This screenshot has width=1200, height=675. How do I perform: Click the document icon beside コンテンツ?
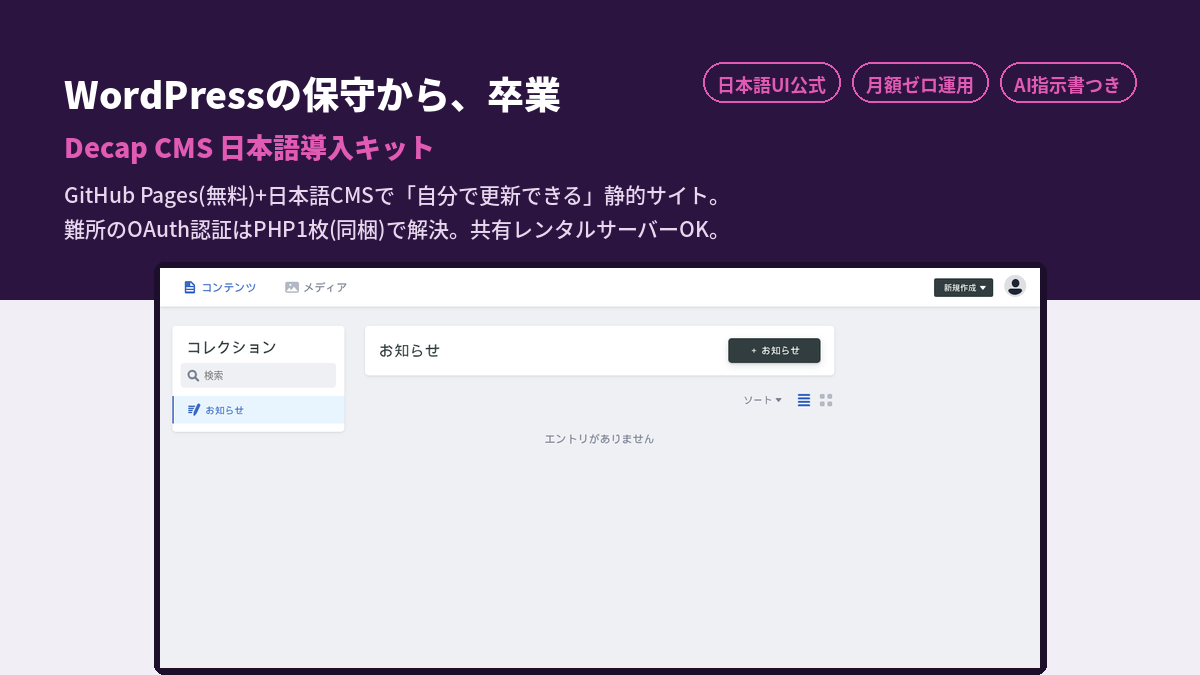point(190,287)
